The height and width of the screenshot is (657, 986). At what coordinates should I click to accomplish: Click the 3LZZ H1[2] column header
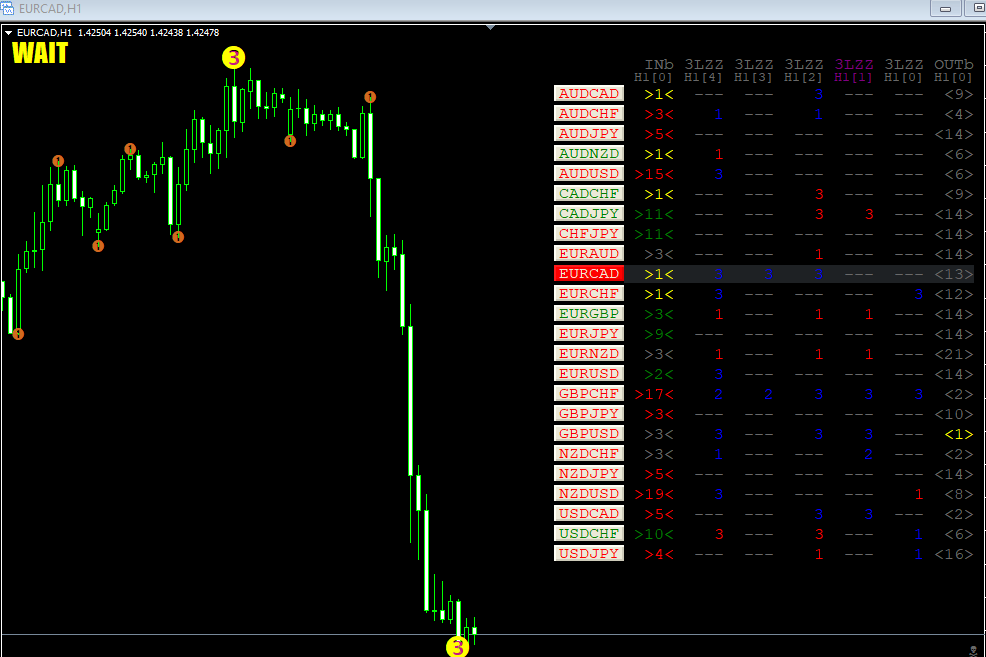coord(804,70)
